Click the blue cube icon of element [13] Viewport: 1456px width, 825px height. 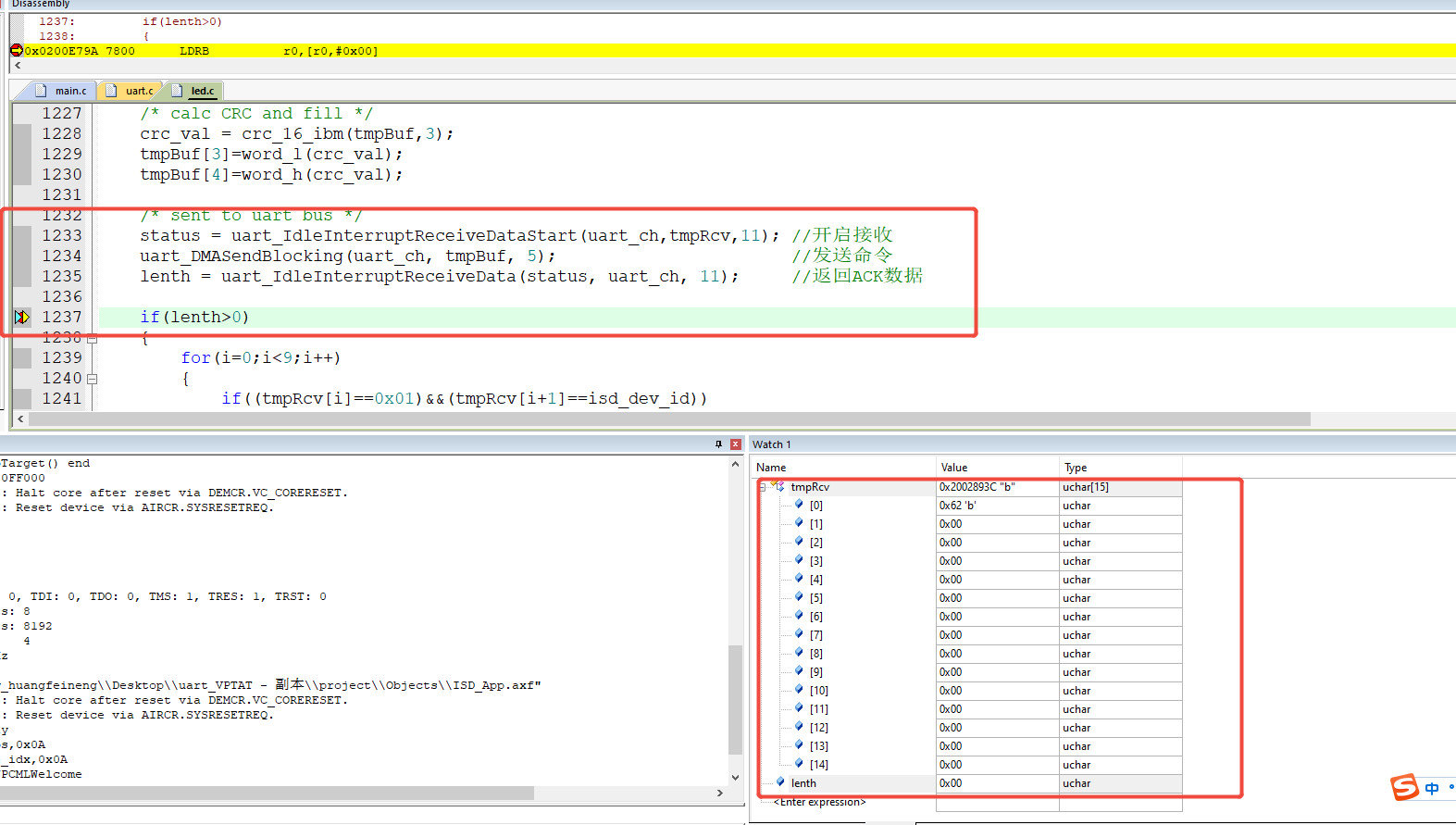pyautogui.click(x=799, y=745)
